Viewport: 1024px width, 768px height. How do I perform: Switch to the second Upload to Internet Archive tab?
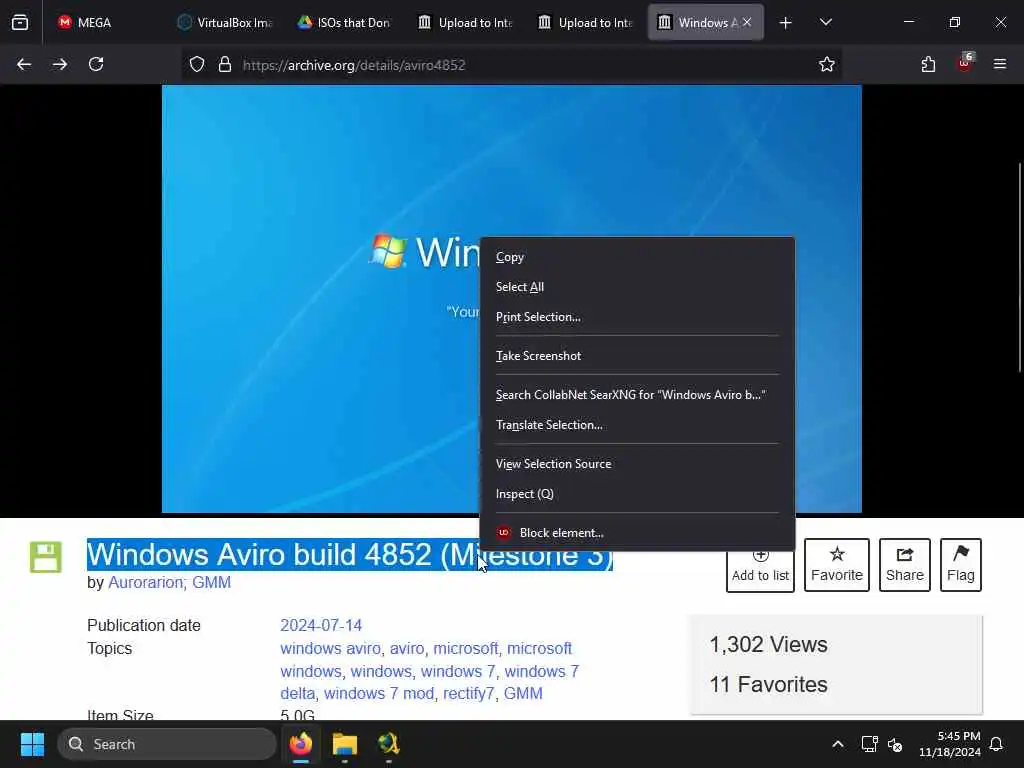tap(584, 22)
